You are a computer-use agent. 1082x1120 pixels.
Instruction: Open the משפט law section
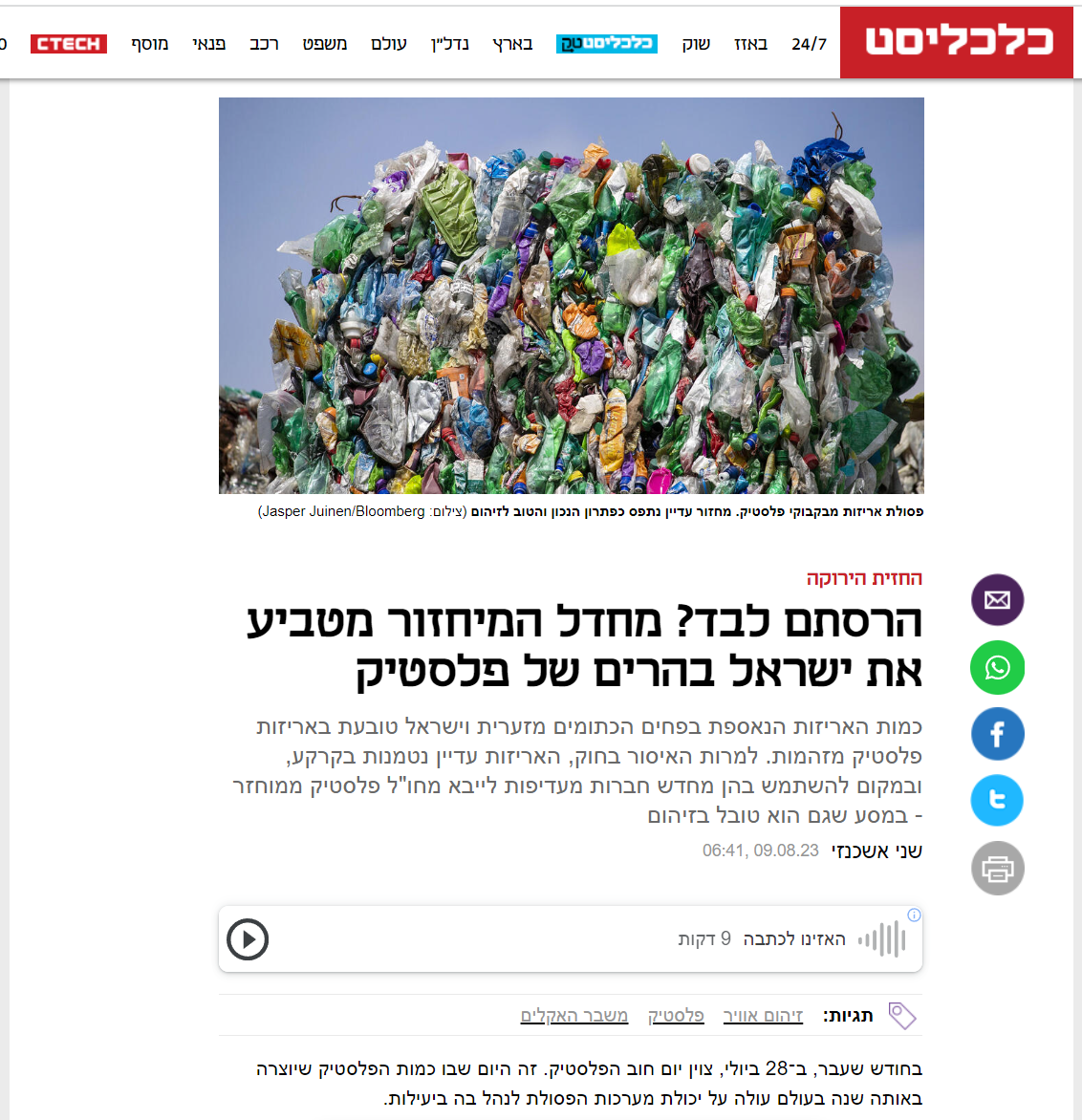pyautogui.click(x=324, y=44)
